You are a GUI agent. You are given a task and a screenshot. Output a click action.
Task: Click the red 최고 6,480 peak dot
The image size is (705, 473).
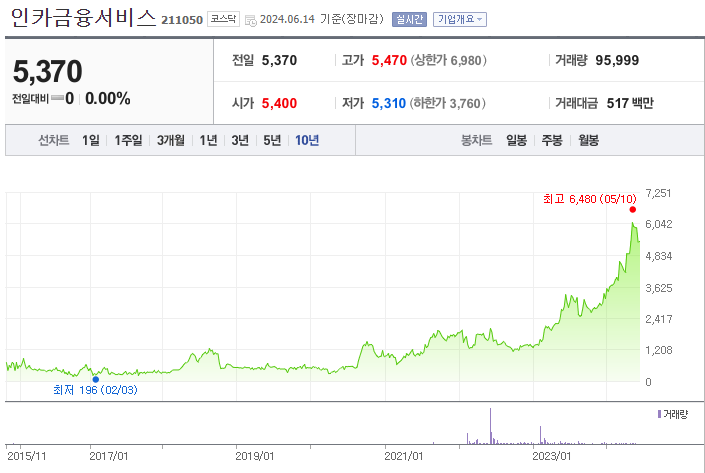pyautogui.click(x=633, y=209)
